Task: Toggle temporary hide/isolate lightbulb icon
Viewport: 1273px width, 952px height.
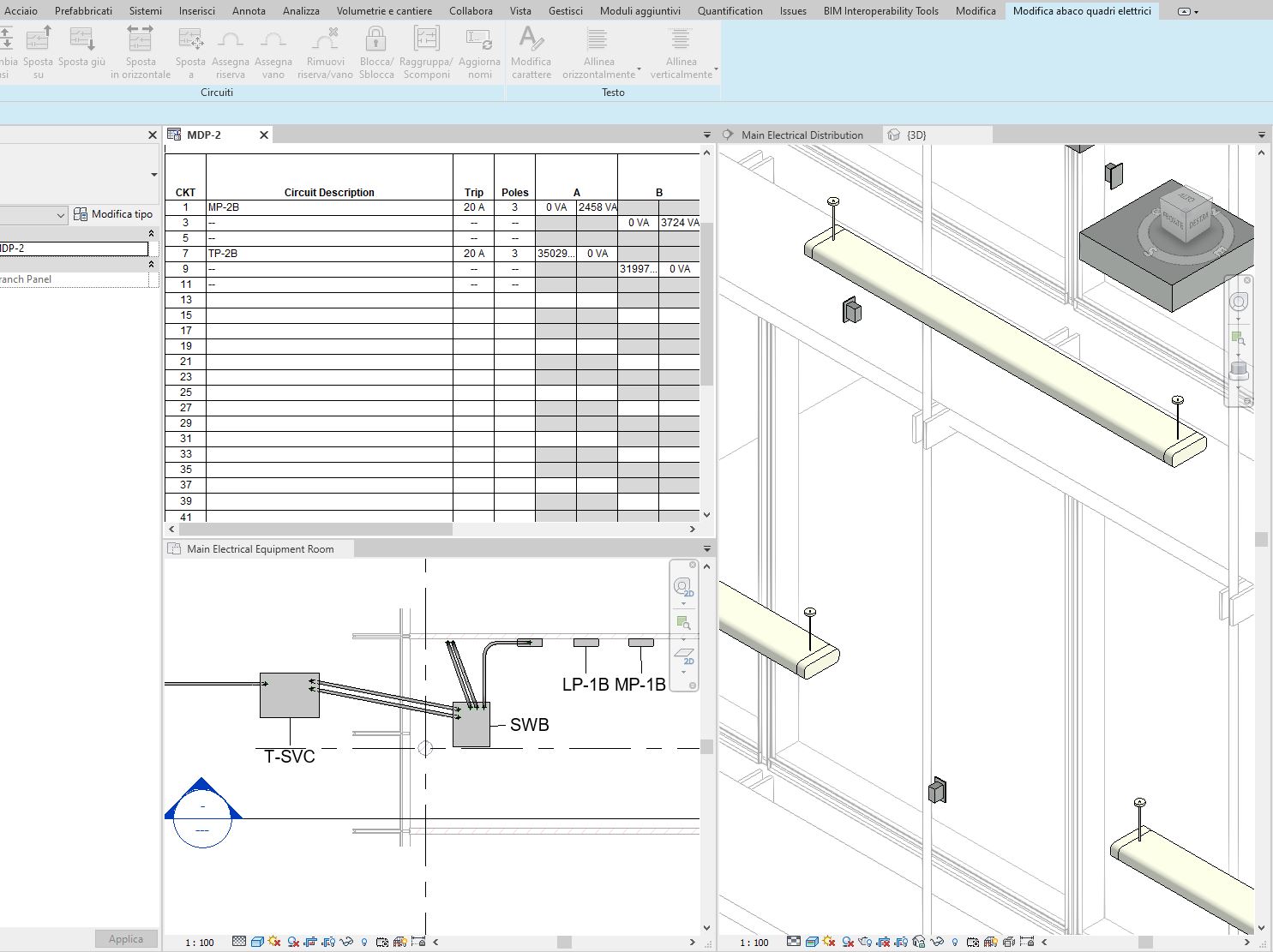Action: 364,942
